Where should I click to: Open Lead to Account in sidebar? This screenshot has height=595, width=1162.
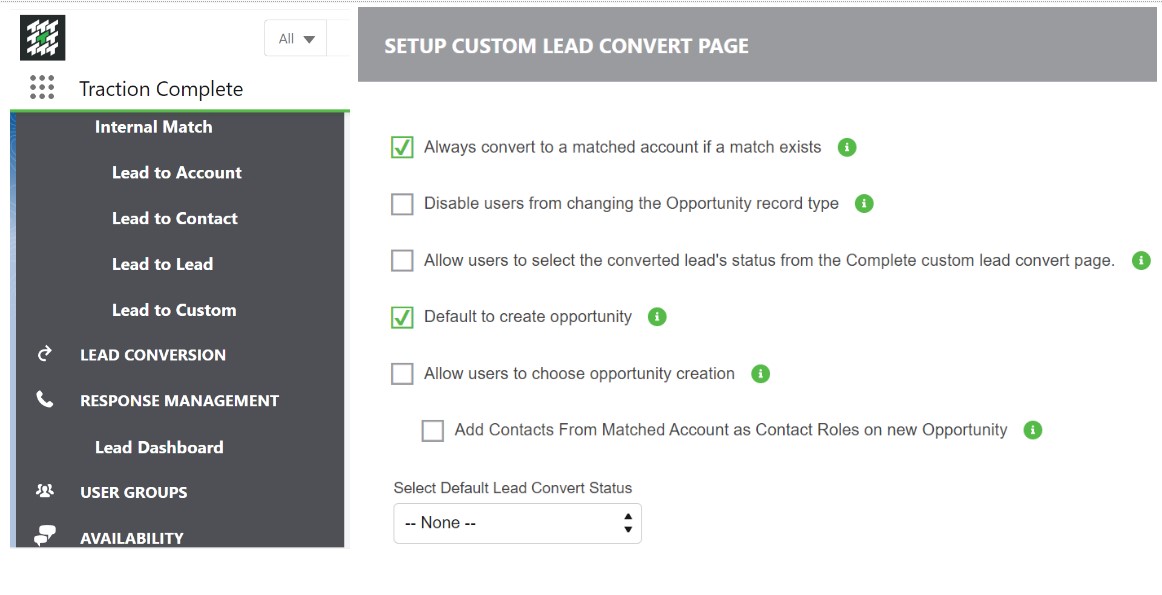[177, 173]
